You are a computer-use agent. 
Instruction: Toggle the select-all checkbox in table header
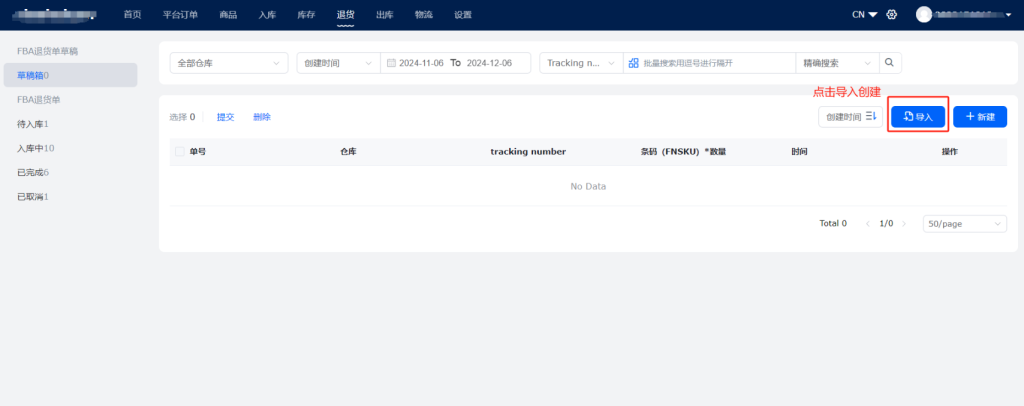click(x=180, y=152)
